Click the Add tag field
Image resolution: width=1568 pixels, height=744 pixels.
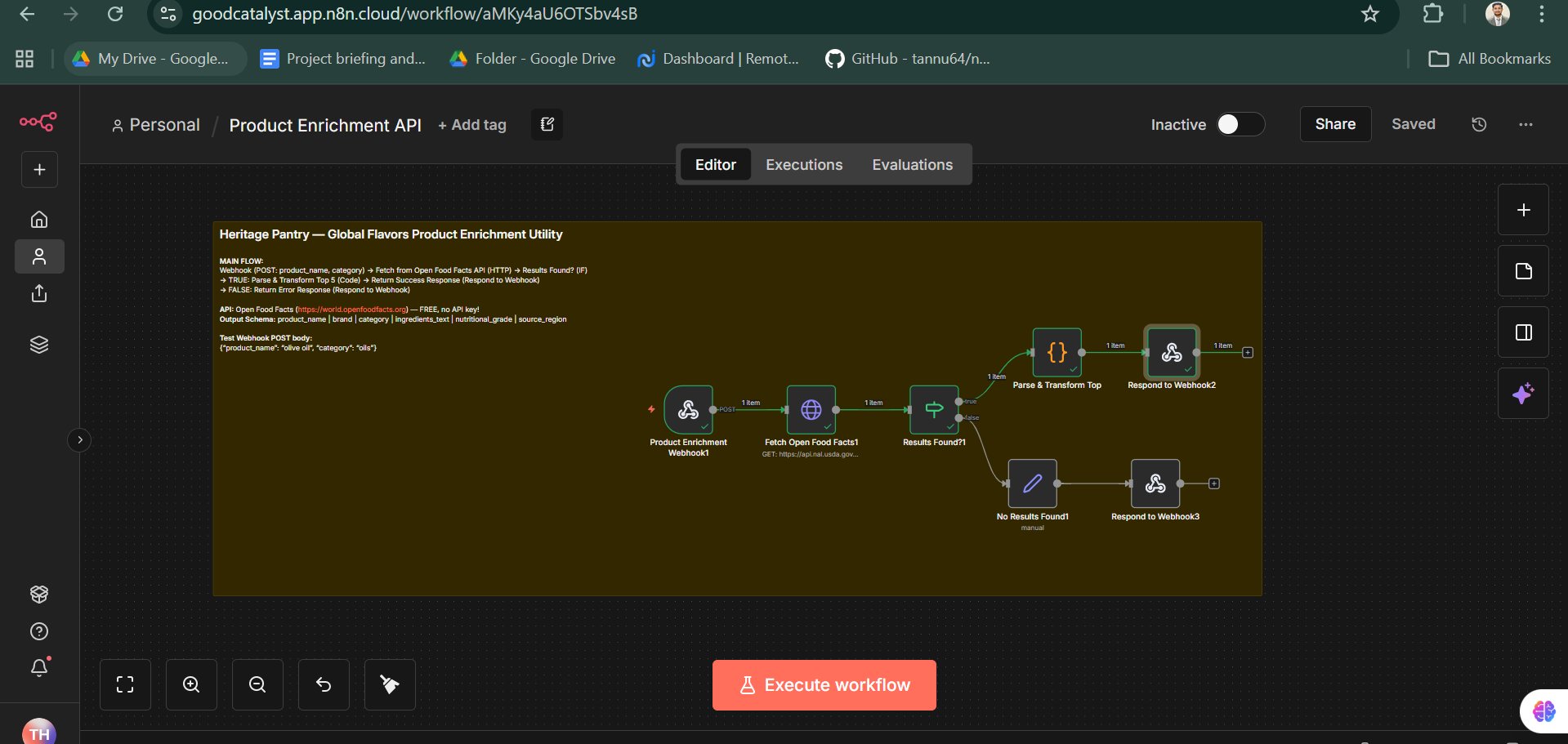[472, 125]
